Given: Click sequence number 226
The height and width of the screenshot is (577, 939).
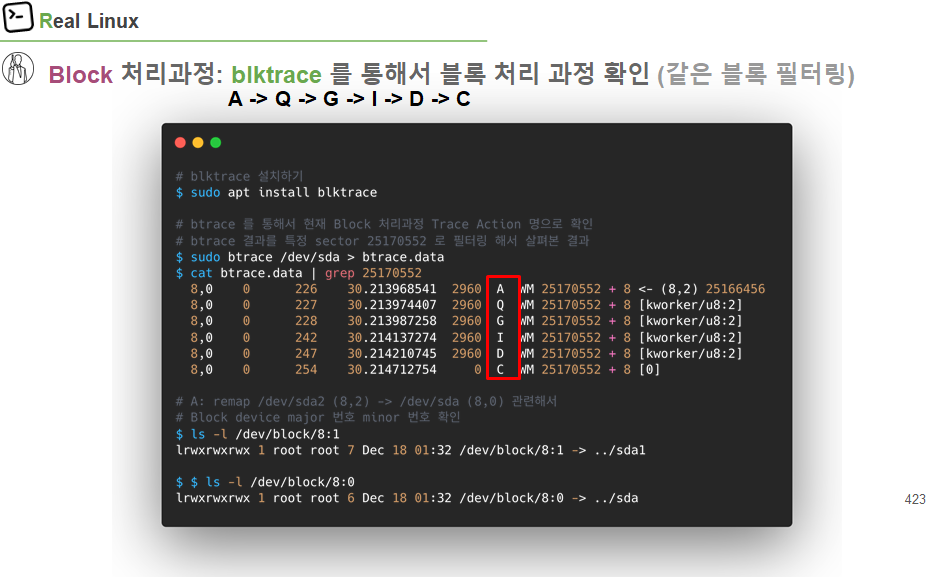Looking at the screenshot, I should pos(306,289).
